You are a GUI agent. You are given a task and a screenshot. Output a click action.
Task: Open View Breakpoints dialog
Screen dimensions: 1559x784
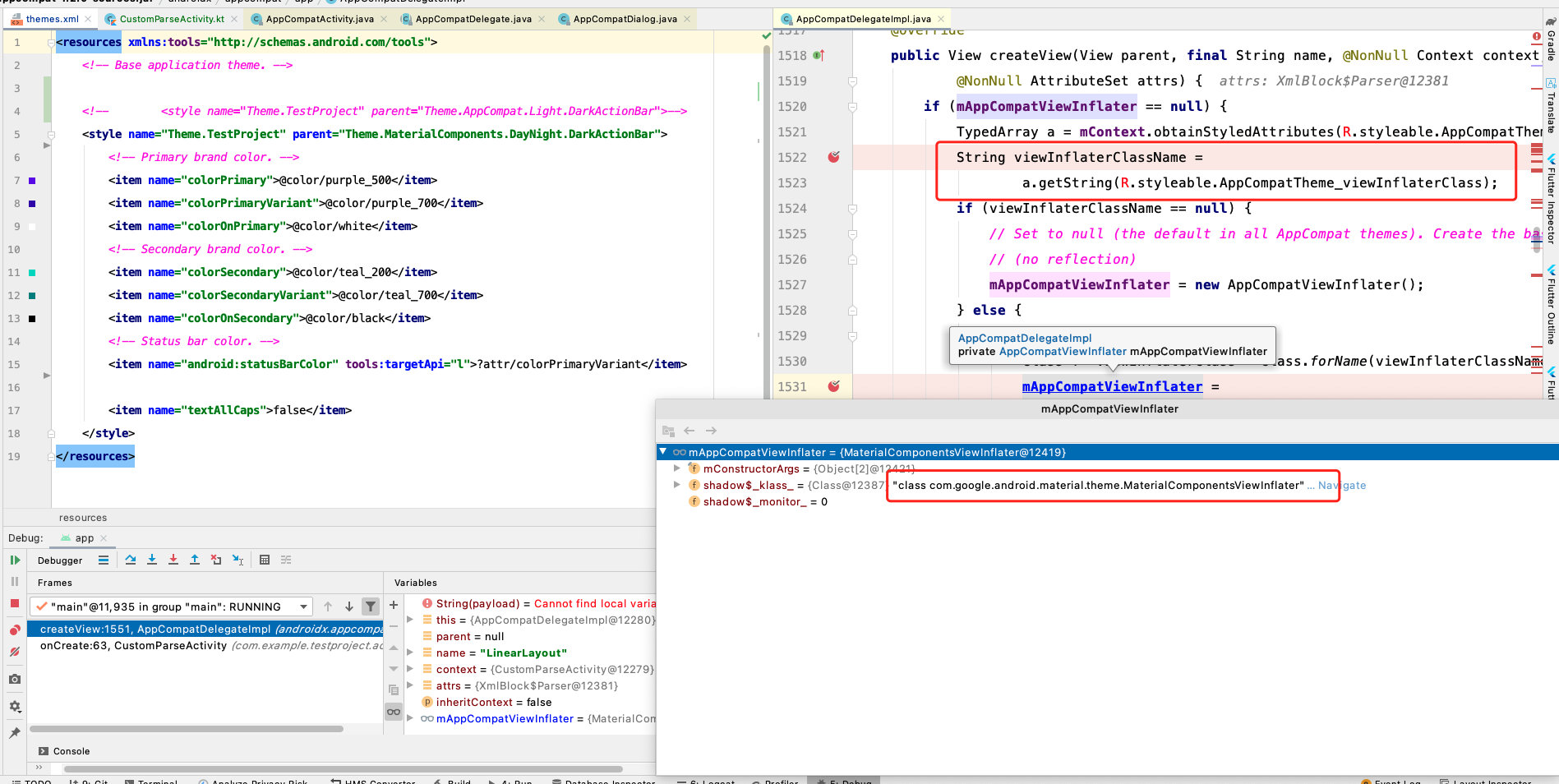[x=15, y=630]
